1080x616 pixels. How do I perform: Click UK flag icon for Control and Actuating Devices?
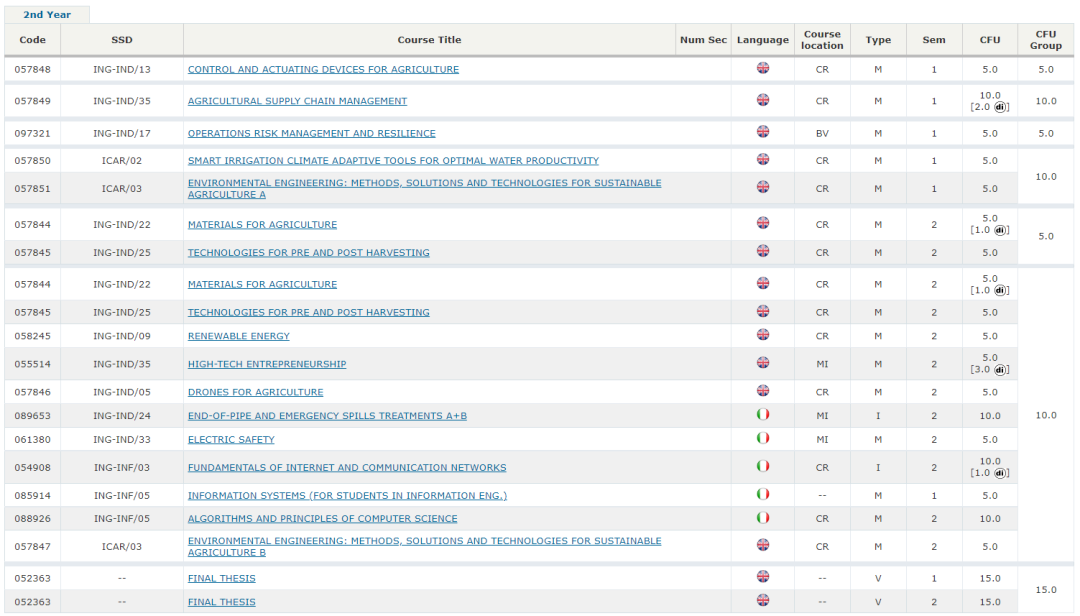(763, 68)
